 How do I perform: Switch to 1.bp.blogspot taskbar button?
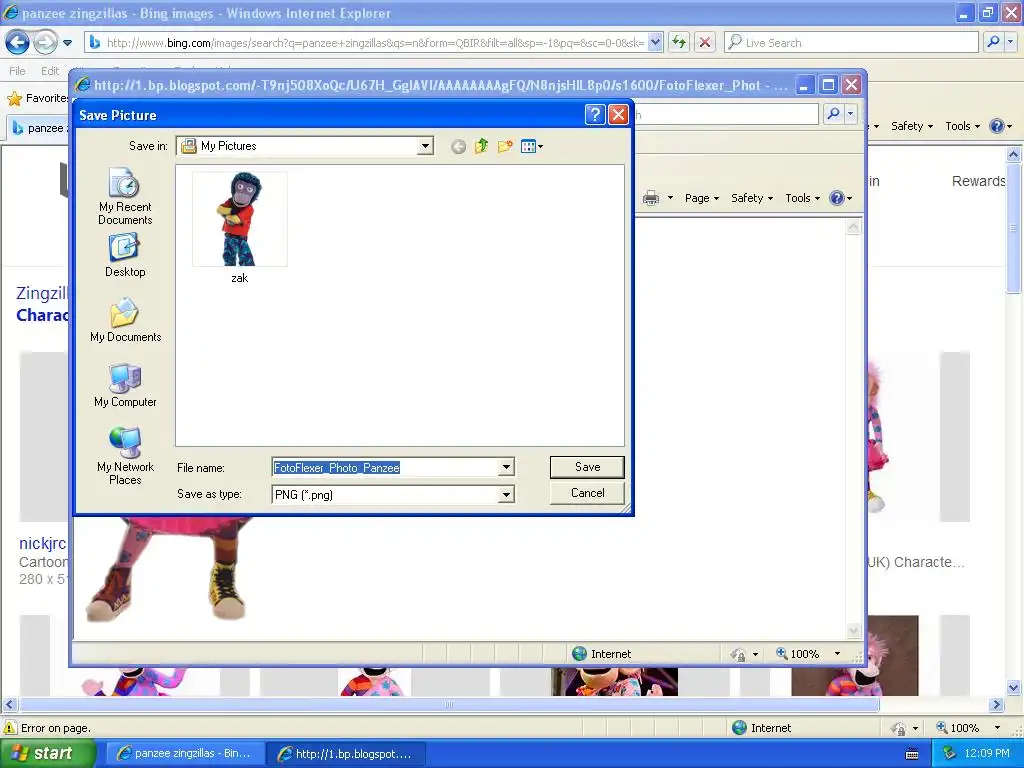coord(346,754)
